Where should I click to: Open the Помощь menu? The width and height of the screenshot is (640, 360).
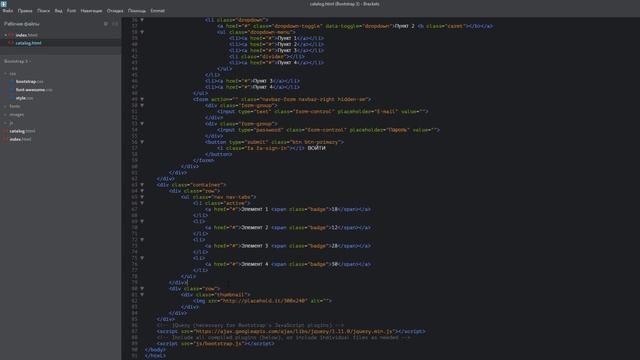click(137, 11)
